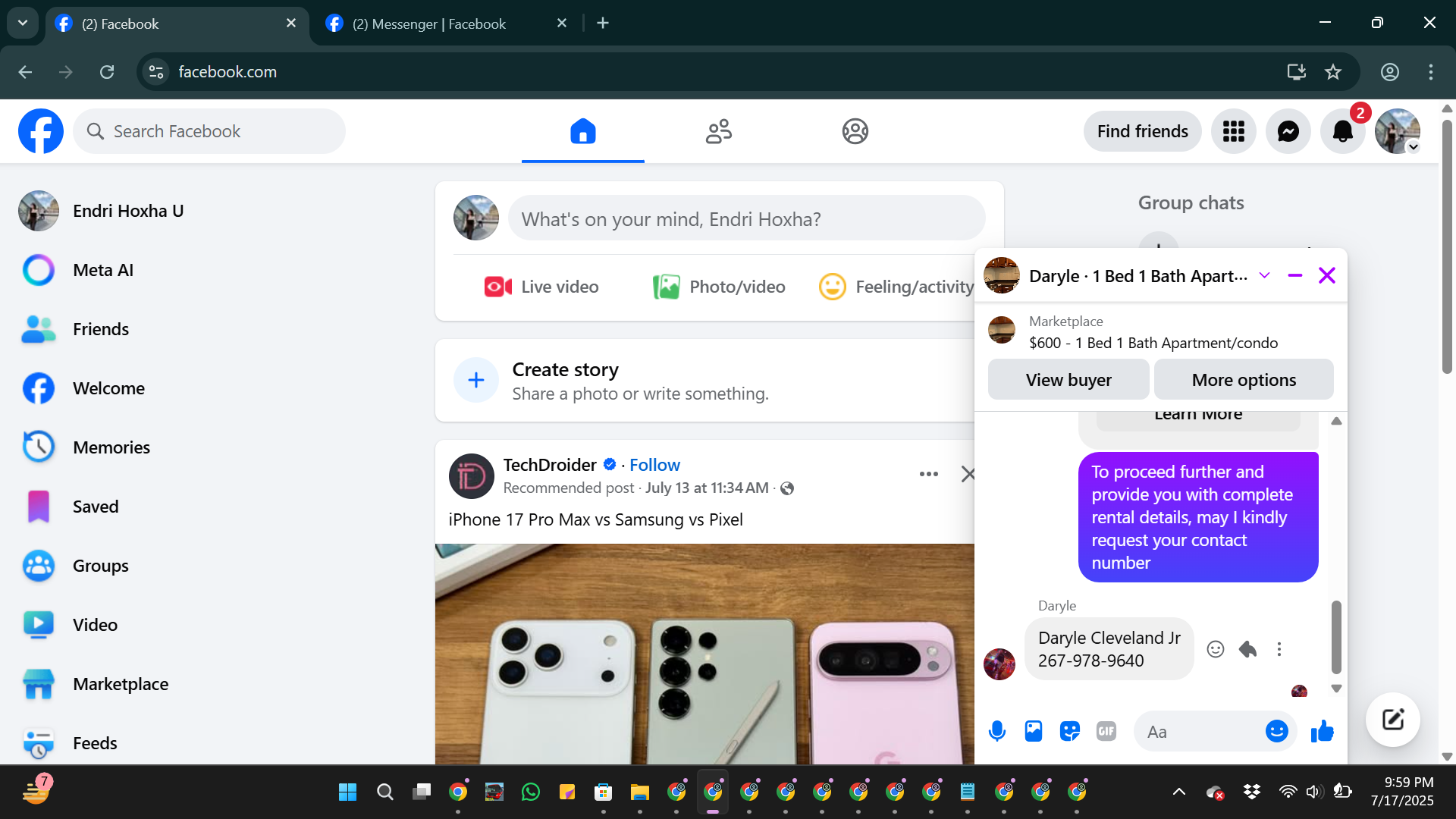Image resolution: width=1456 pixels, height=819 pixels.
Task: Hide the TechDroider recommended post
Action: pyautogui.click(x=968, y=474)
